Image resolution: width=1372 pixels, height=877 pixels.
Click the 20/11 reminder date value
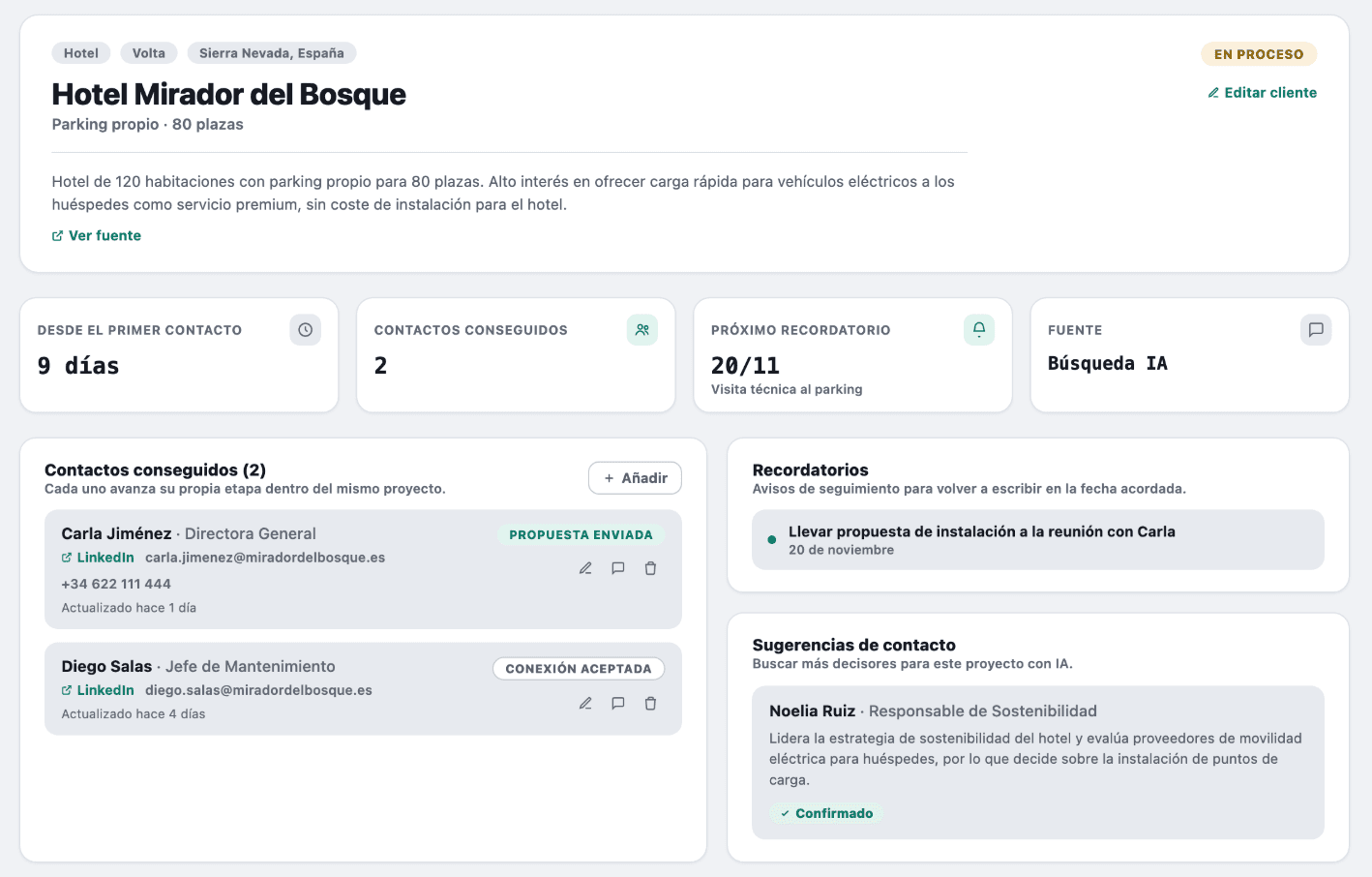pyautogui.click(x=745, y=366)
